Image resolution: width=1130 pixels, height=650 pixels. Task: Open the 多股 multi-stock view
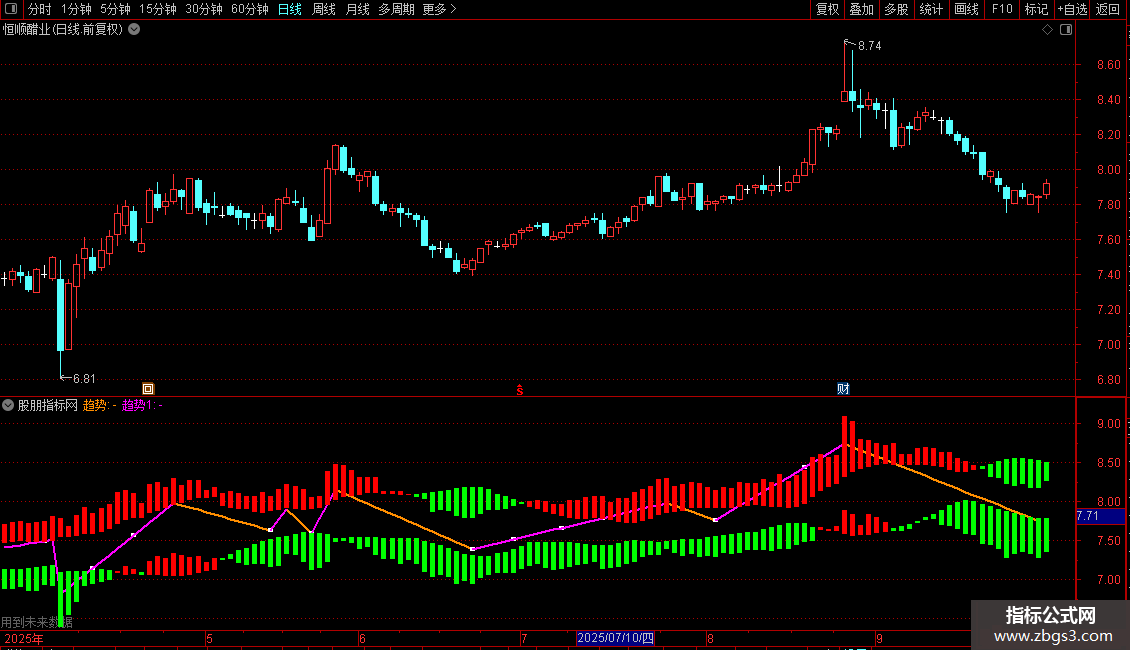click(896, 9)
